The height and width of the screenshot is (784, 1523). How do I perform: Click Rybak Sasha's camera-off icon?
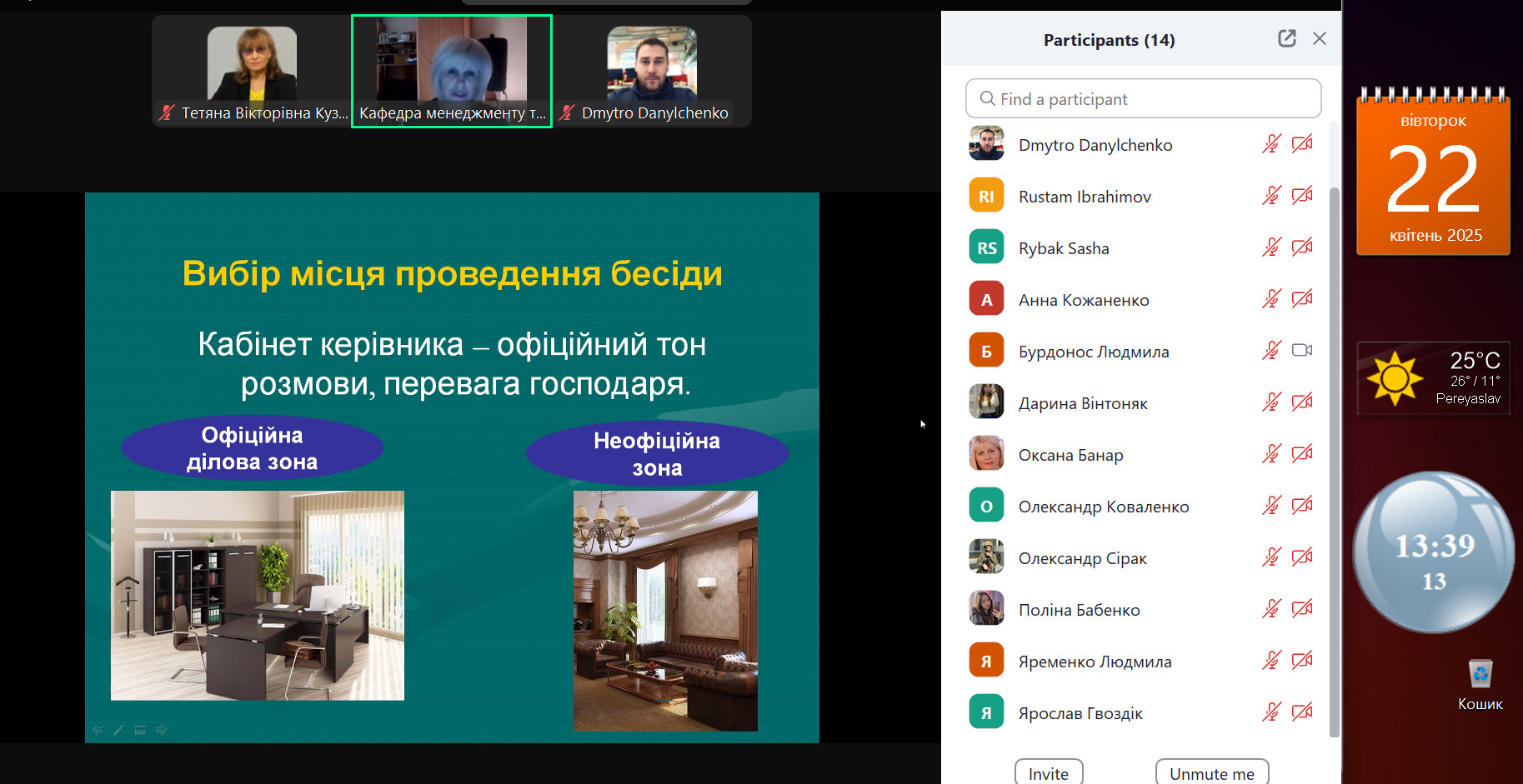tap(1302, 247)
